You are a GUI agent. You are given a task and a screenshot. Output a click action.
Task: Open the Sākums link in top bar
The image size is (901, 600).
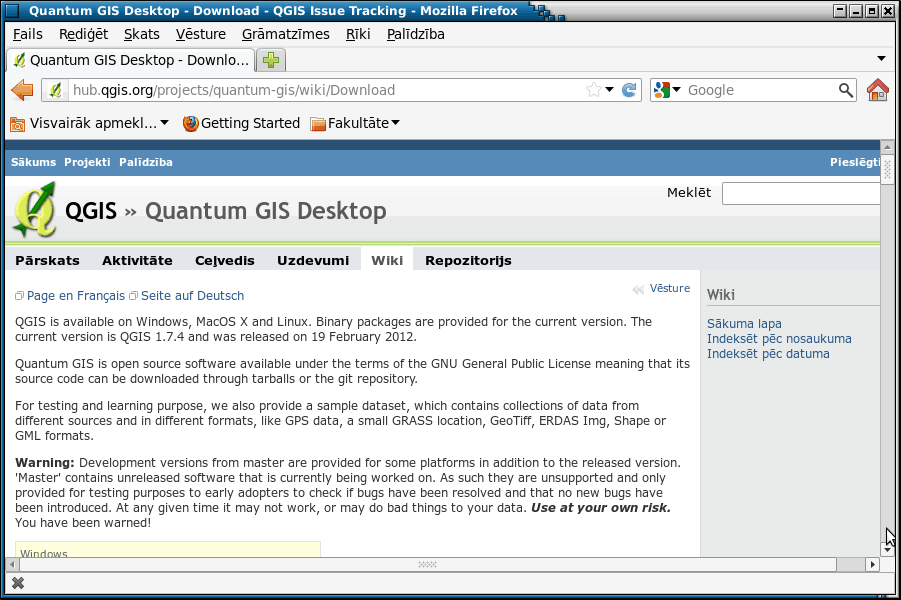pos(33,162)
